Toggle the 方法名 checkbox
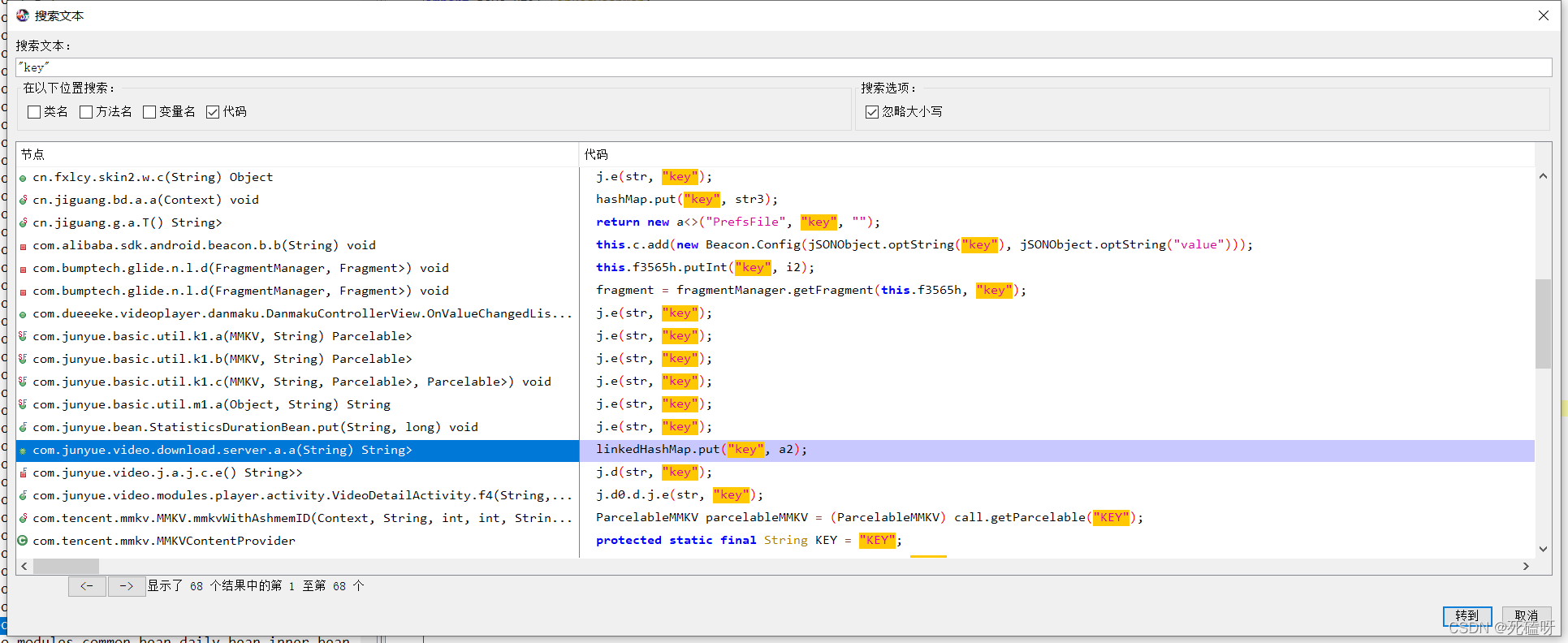Screen dimensions: 1568x643 (86, 112)
